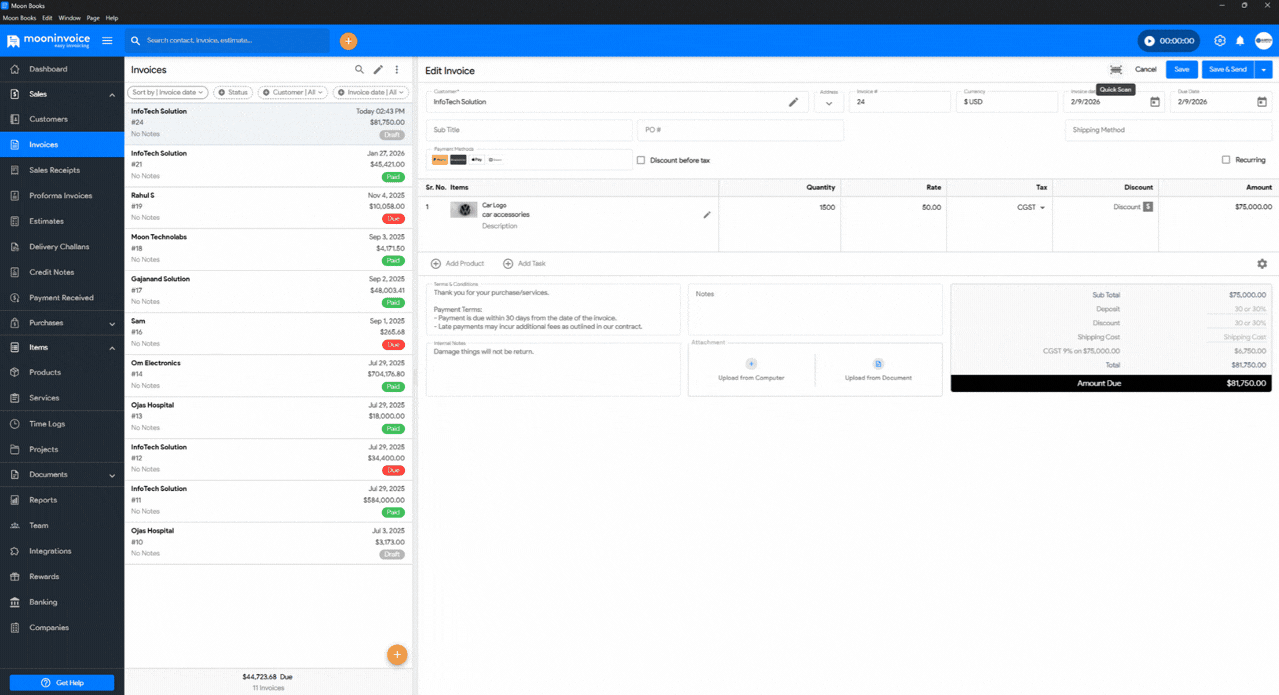The width and height of the screenshot is (1279, 695).
Task: Click the Sub Title input field
Action: click(x=528, y=130)
